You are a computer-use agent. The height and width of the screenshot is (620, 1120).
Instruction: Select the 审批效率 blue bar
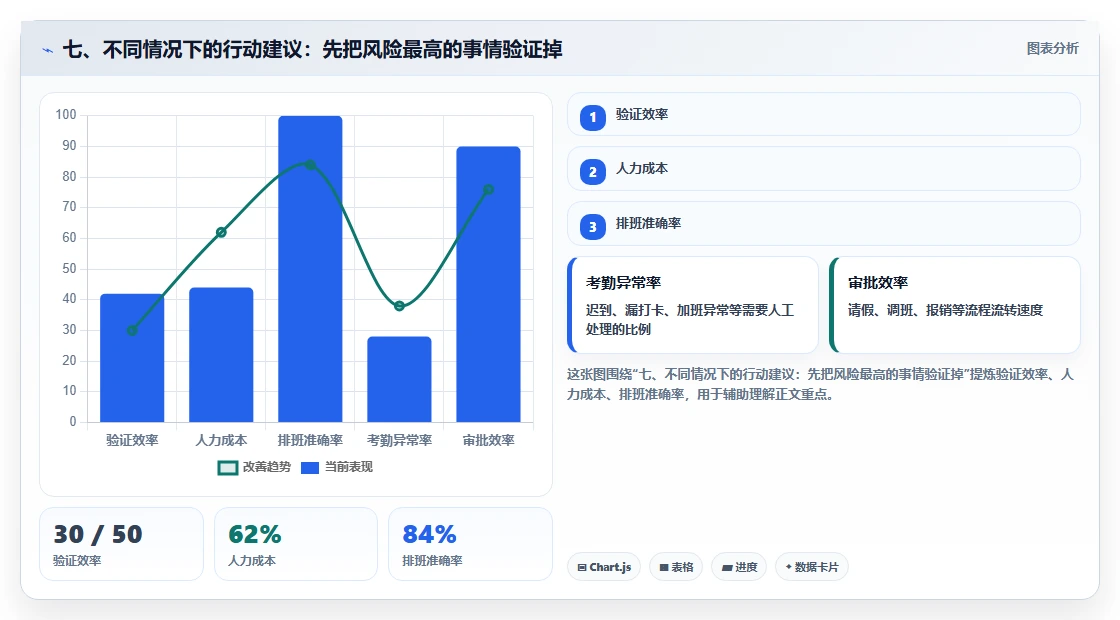tap(489, 284)
